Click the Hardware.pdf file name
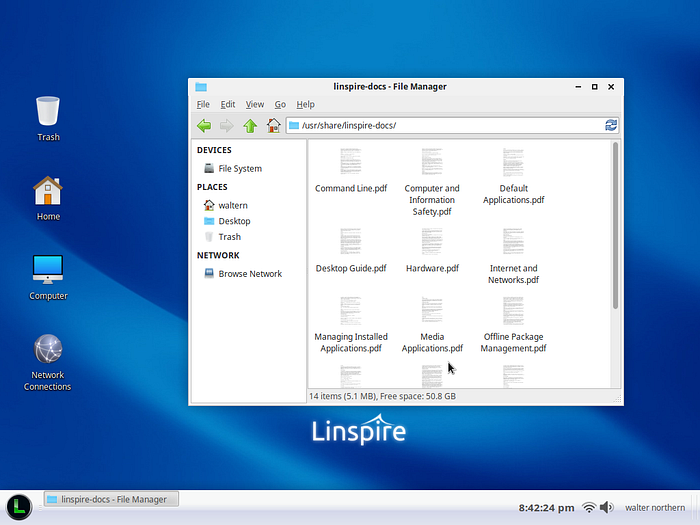Viewport: 700px width, 525px height. point(432,268)
